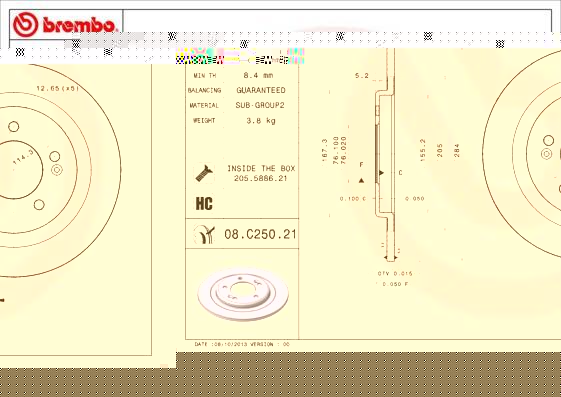Select the WEIGHT label
This screenshot has height=397, width=561.
point(204,121)
